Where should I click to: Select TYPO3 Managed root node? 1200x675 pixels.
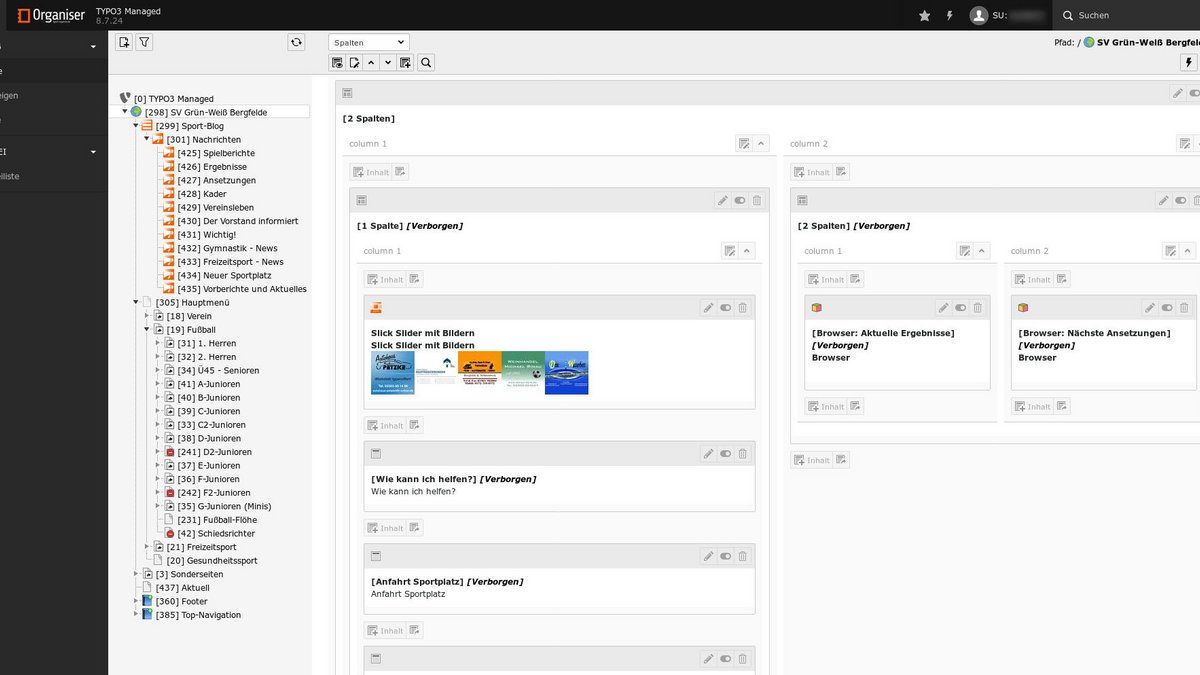pyautogui.click(x=174, y=99)
